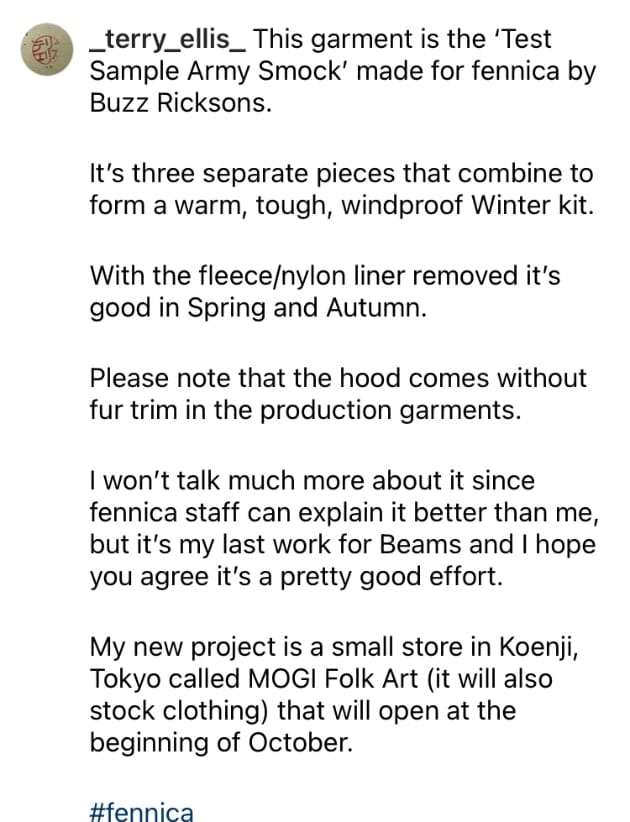The image size is (630, 822).
Task: Click the store name 'MOGI Folk Art'
Action: tap(333, 679)
